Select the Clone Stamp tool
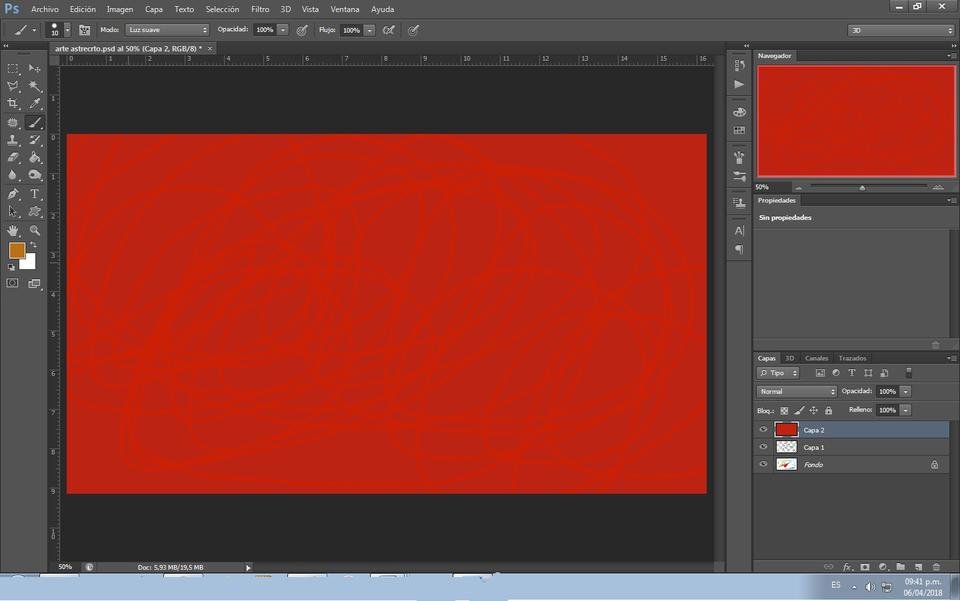960x601 pixels. tap(12, 140)
